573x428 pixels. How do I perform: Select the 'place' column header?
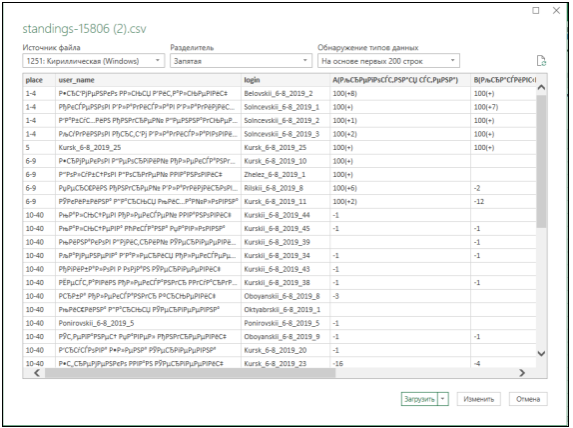click(39, 80)
